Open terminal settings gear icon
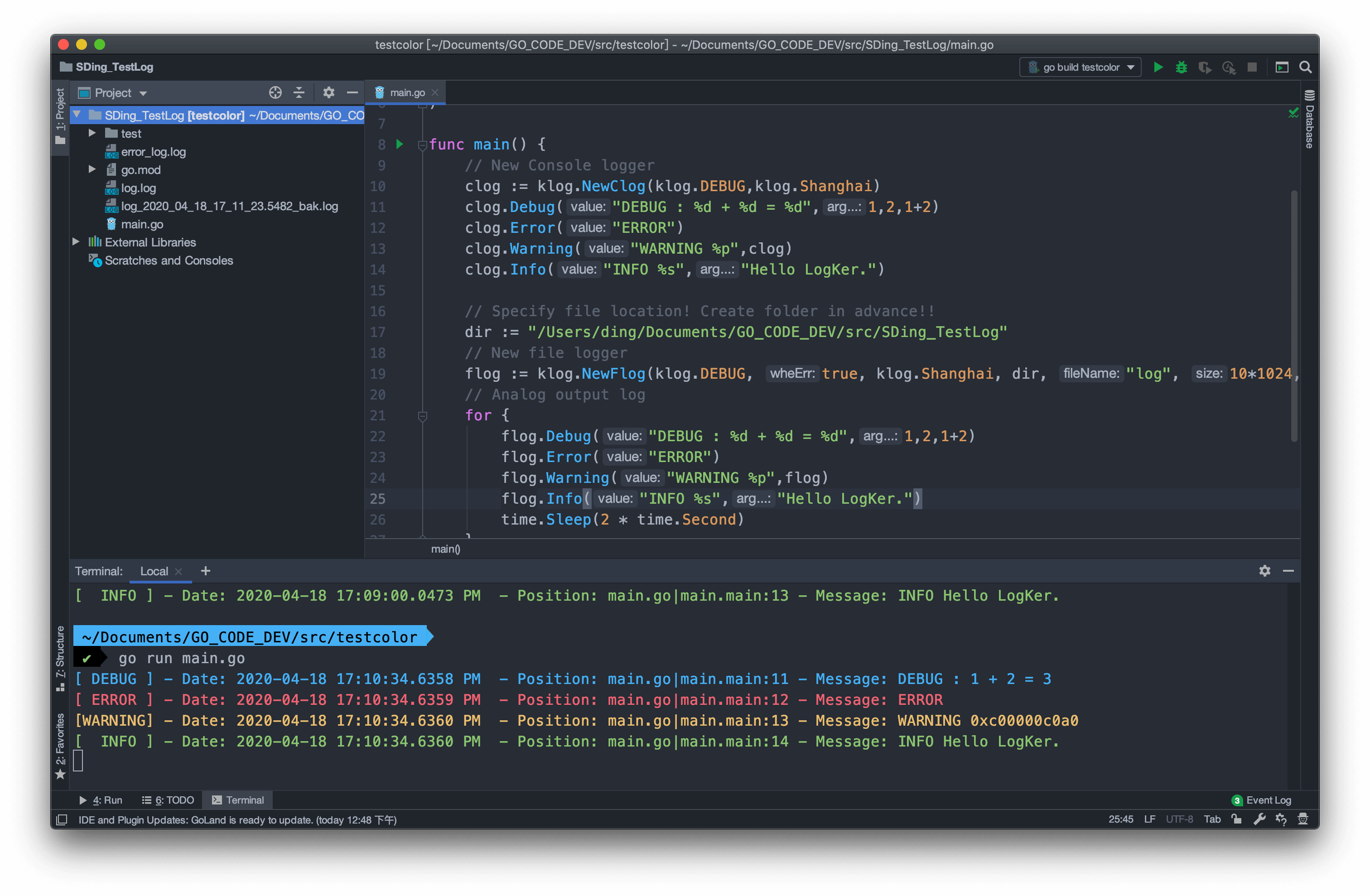The image size is (1370, 896). pyautogui.click(x=1264, y=571)
